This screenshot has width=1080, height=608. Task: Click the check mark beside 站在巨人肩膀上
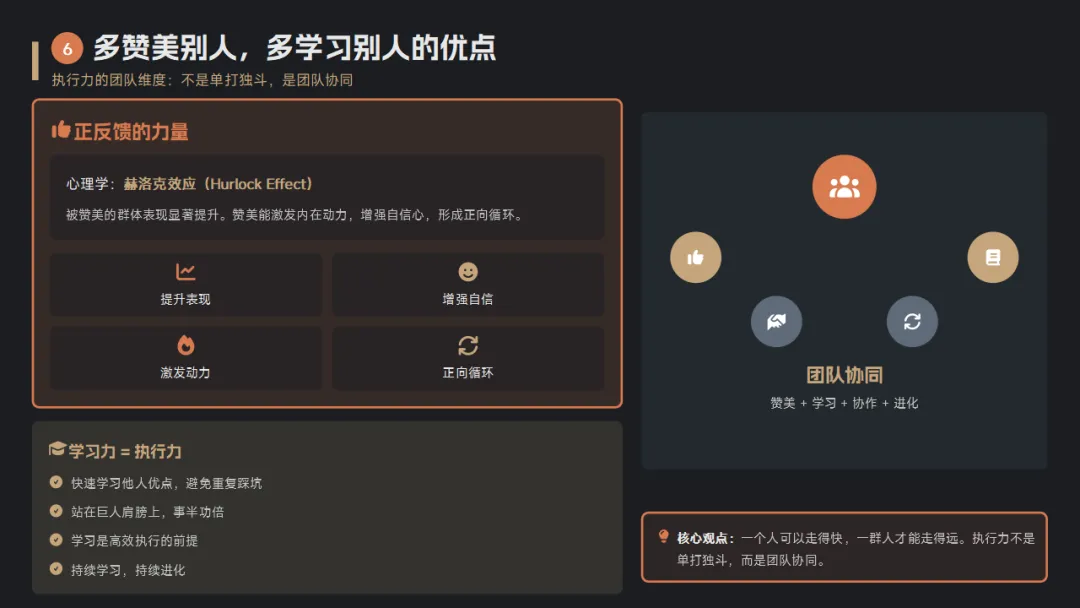click(x=56, y=511)
